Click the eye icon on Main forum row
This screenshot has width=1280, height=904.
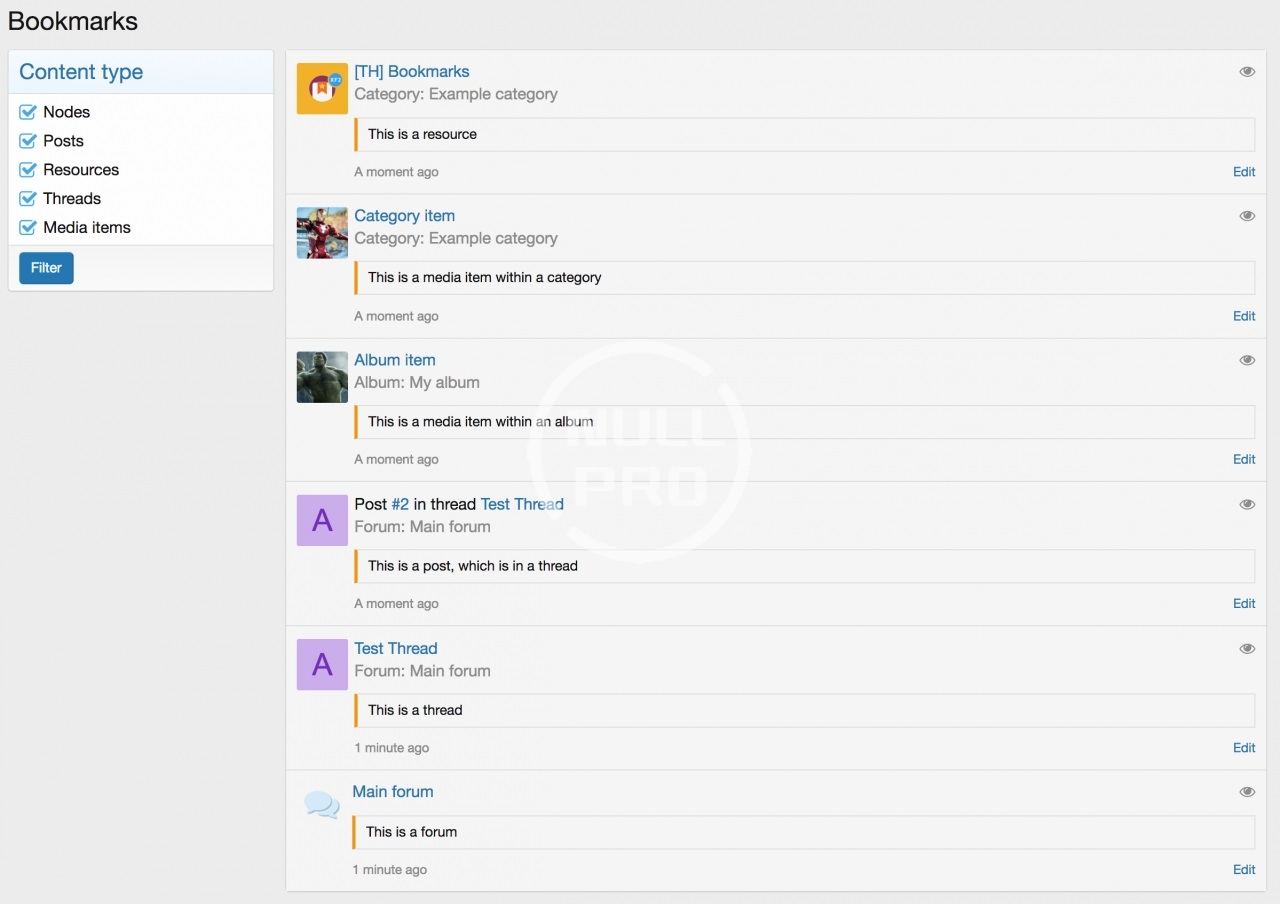[1246, 792]
